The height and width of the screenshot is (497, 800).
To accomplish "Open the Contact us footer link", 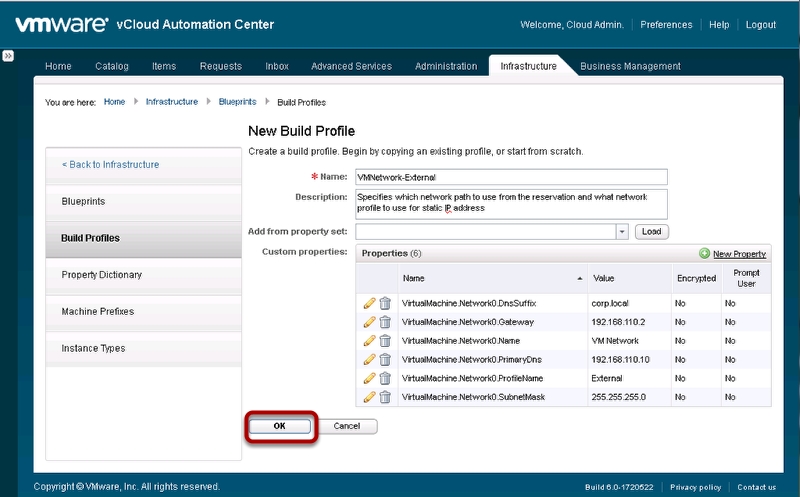I will [x=757, y=487].
